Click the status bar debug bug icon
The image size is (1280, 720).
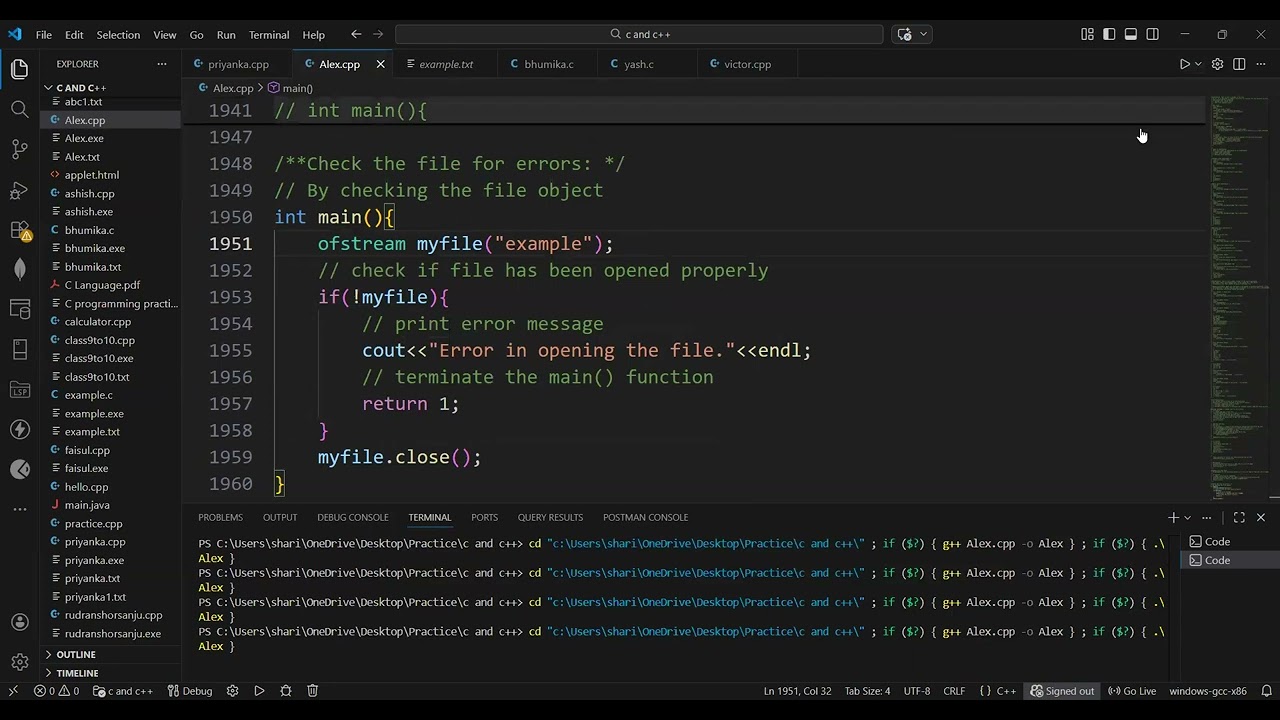click(286, 691)
